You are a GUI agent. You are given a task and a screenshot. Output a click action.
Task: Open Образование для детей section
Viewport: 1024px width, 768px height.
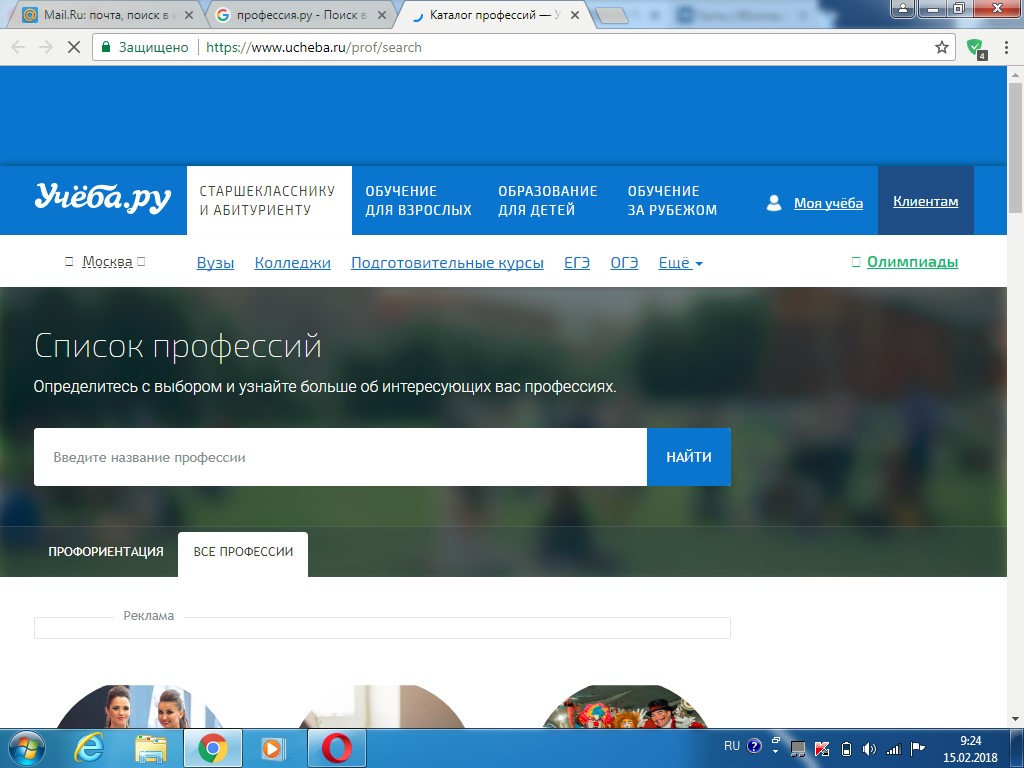click(547, 200)
